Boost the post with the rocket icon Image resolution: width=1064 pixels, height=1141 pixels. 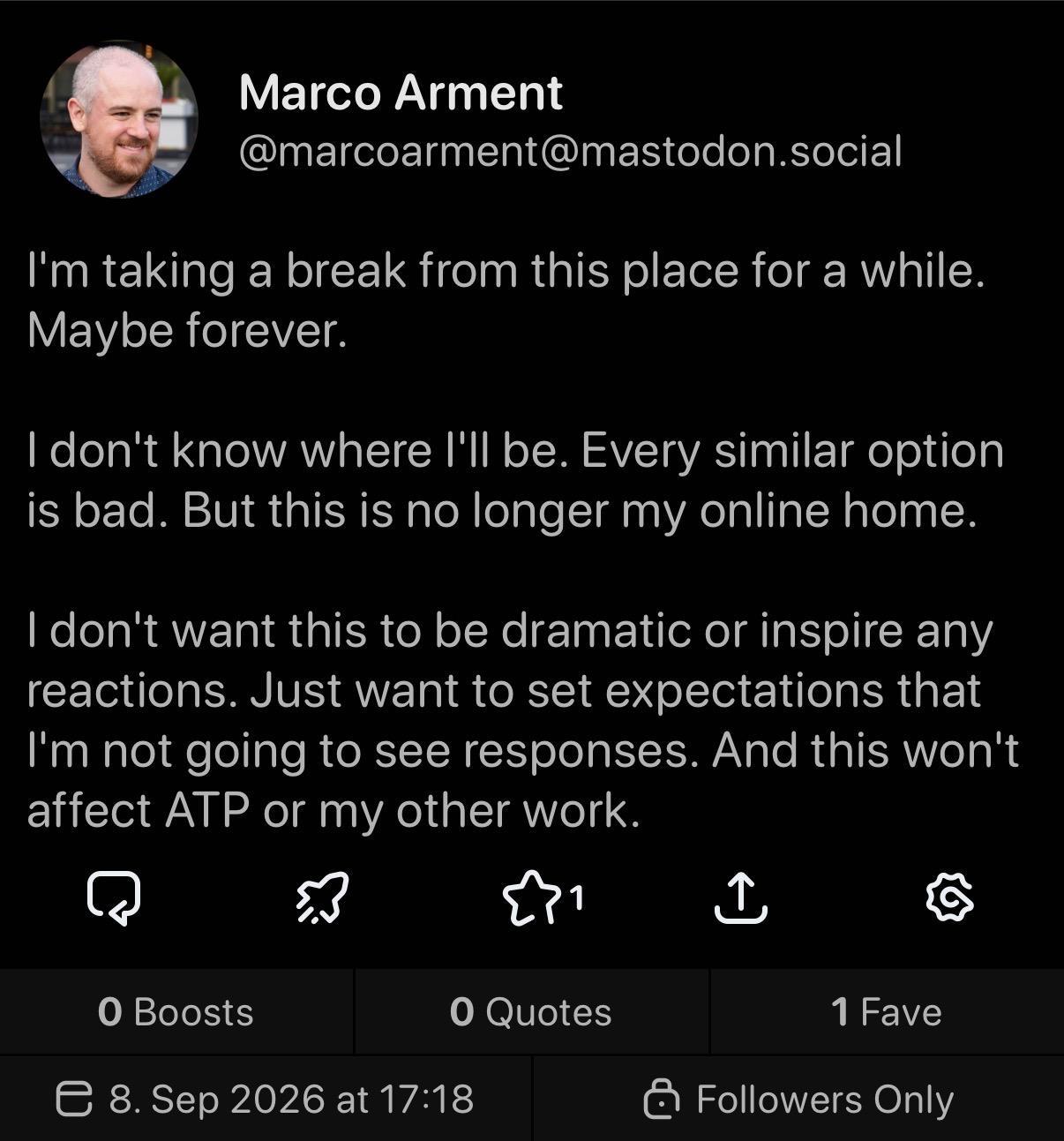pyautogui.click(x=321, y=897)
